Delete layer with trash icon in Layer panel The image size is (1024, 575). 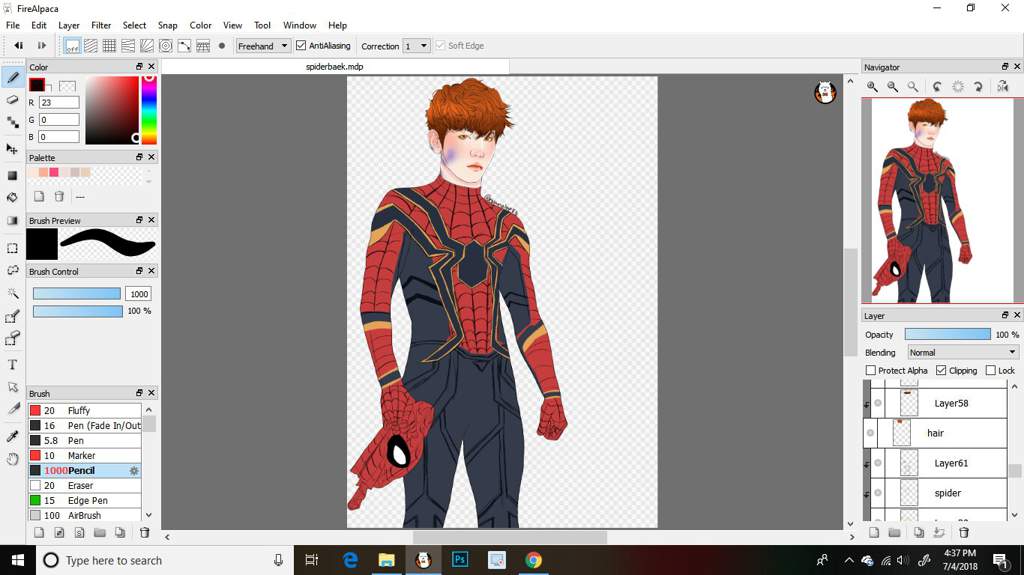pos(963,533)
